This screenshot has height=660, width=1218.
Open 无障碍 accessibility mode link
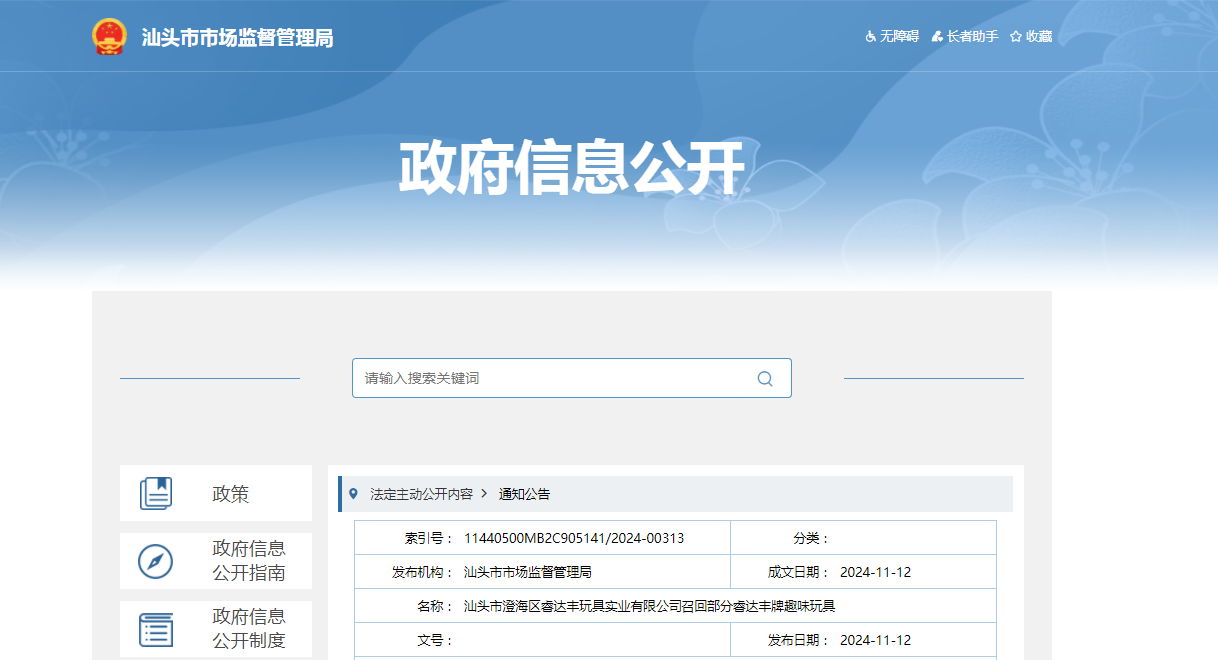coord(899,36)
